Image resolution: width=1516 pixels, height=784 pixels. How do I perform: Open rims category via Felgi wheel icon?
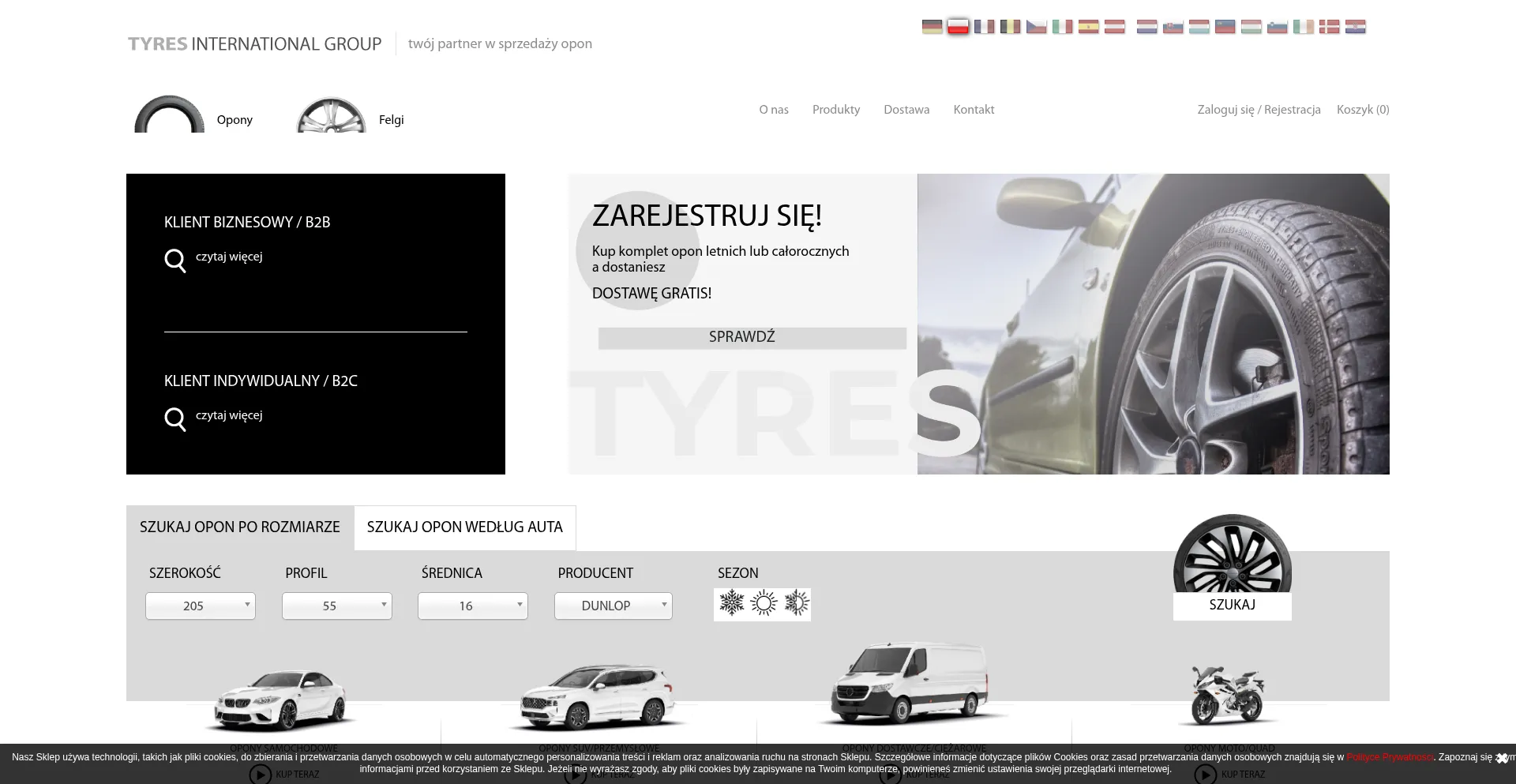[x=331, y=114]
